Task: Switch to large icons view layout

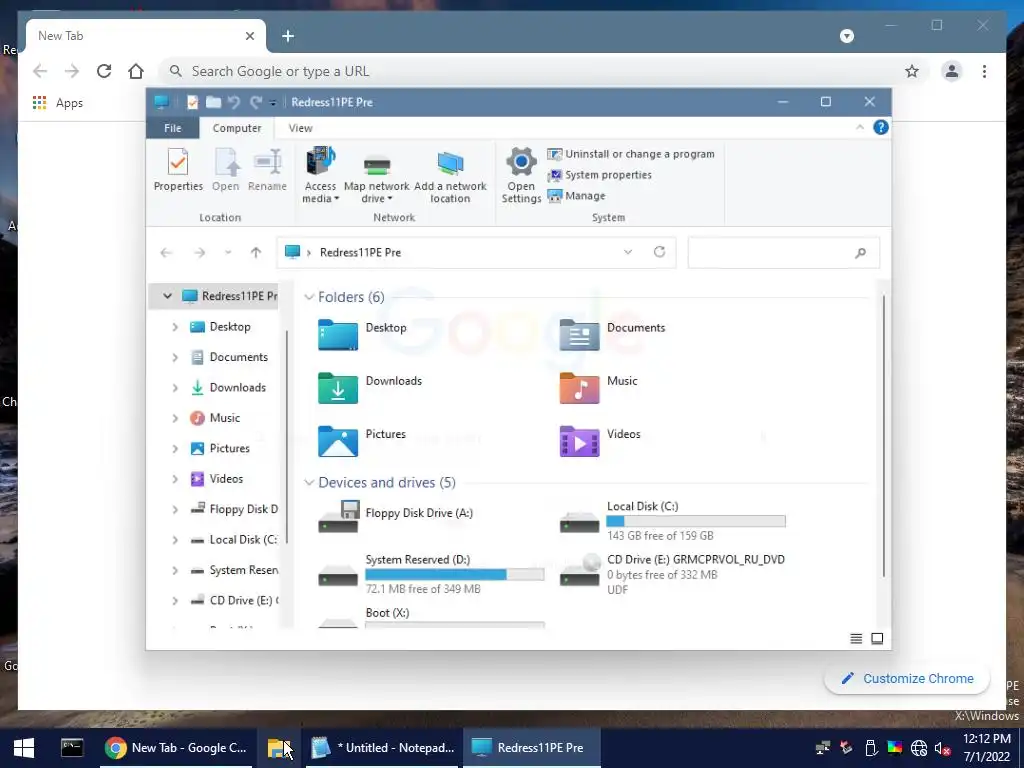Action: click(x=877, y=639)
